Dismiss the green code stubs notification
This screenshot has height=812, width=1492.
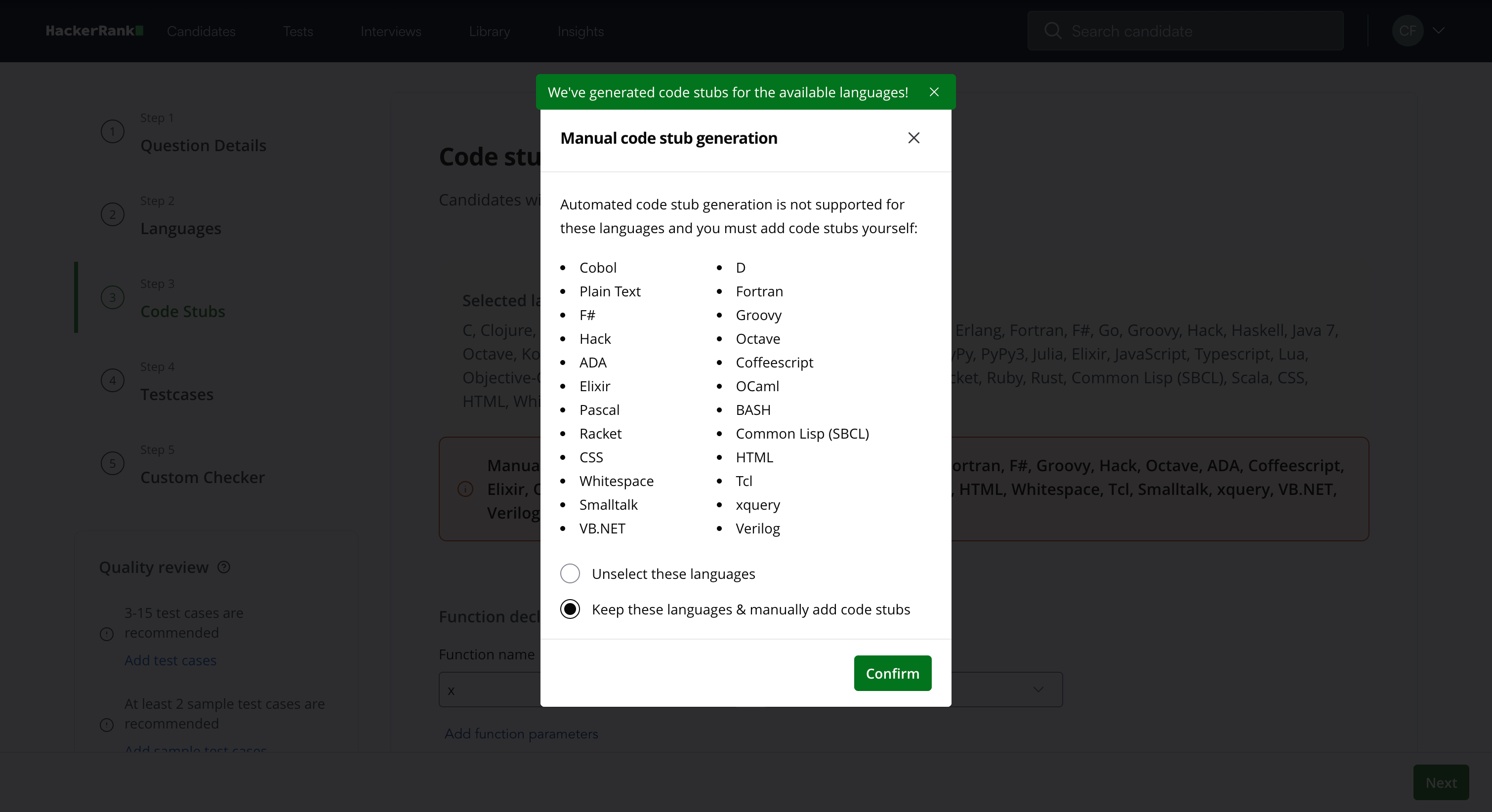pos(934,92)
